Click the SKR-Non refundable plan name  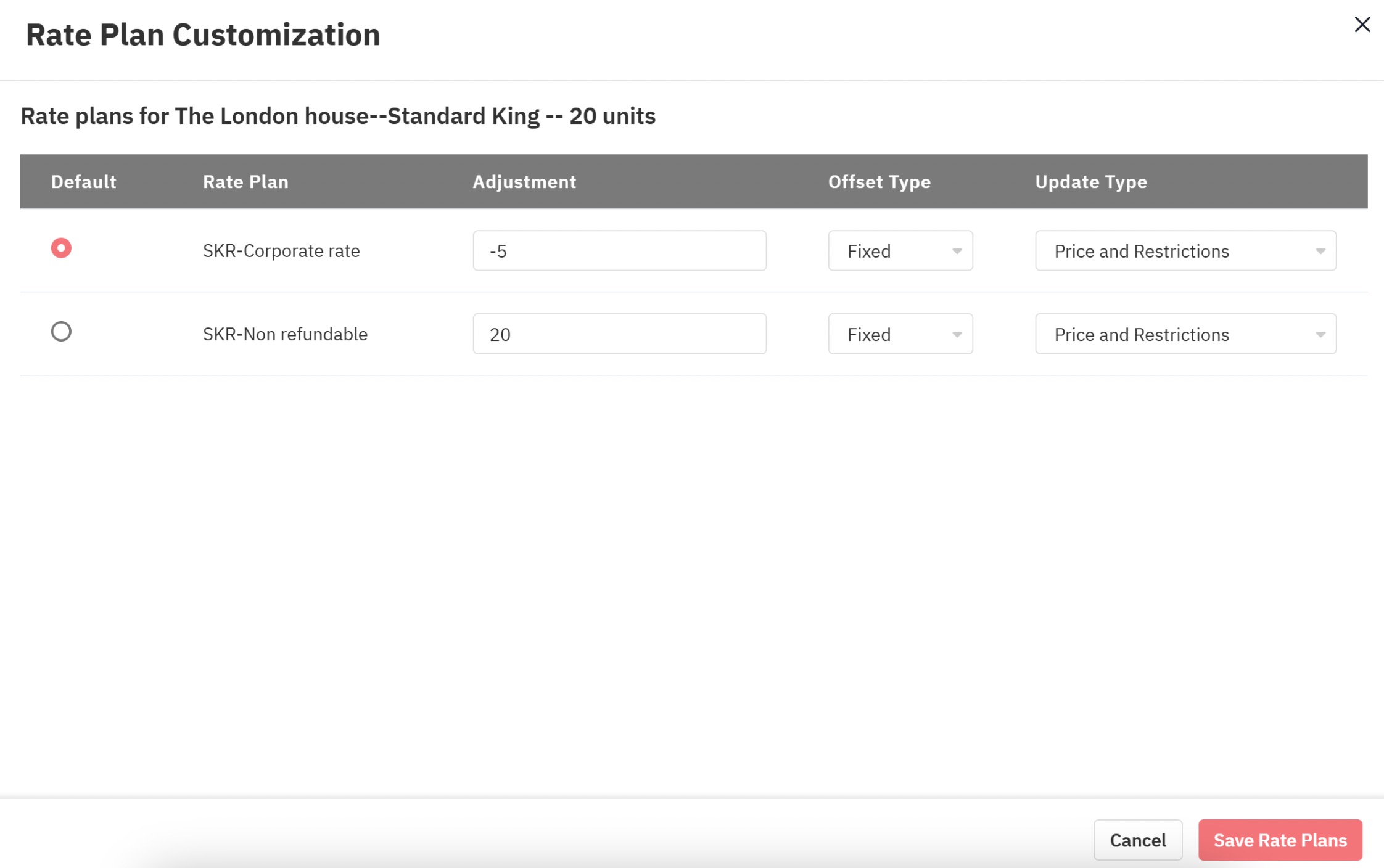click(x=285, y=334)
